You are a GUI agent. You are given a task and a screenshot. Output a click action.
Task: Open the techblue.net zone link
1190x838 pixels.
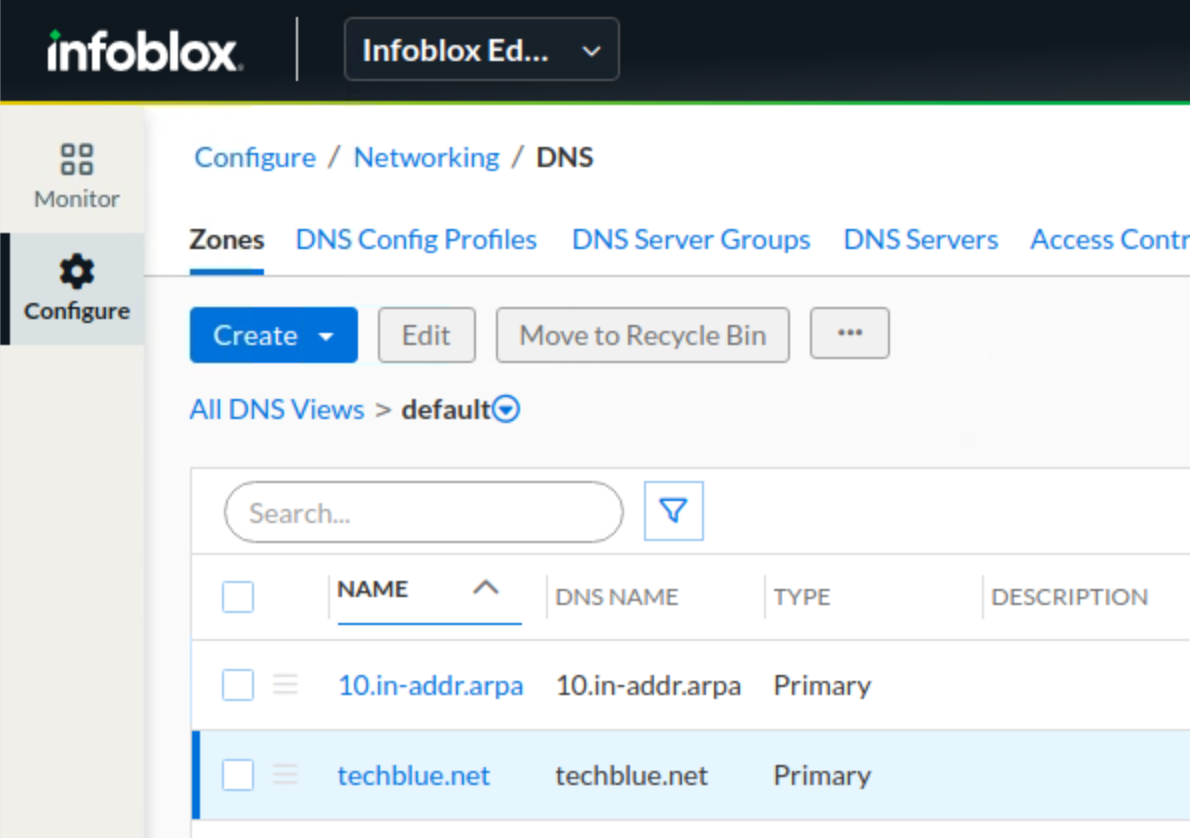click(414, 775)
